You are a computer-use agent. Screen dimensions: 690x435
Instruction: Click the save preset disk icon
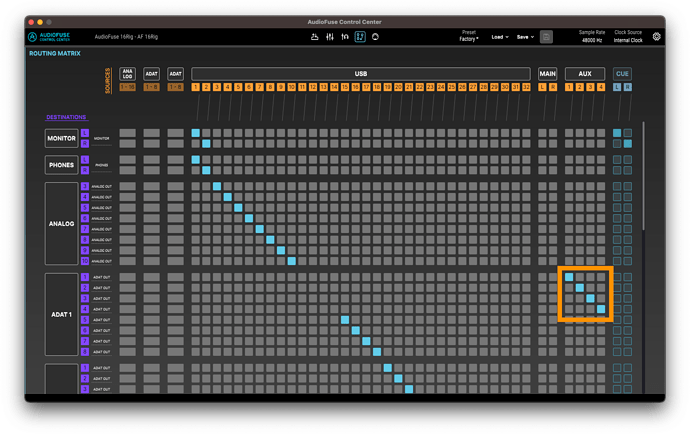pos(546,37)
